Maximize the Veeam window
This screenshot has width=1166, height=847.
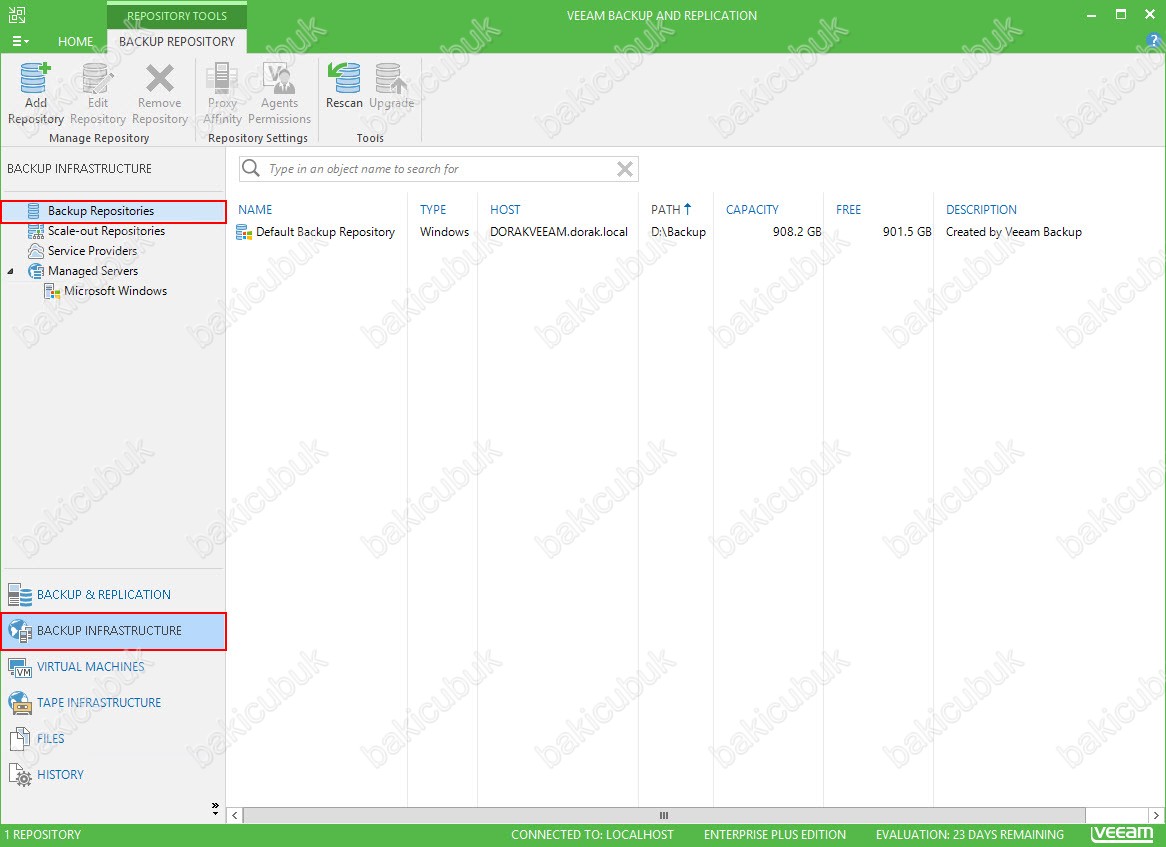click(x=1121, y=15)
